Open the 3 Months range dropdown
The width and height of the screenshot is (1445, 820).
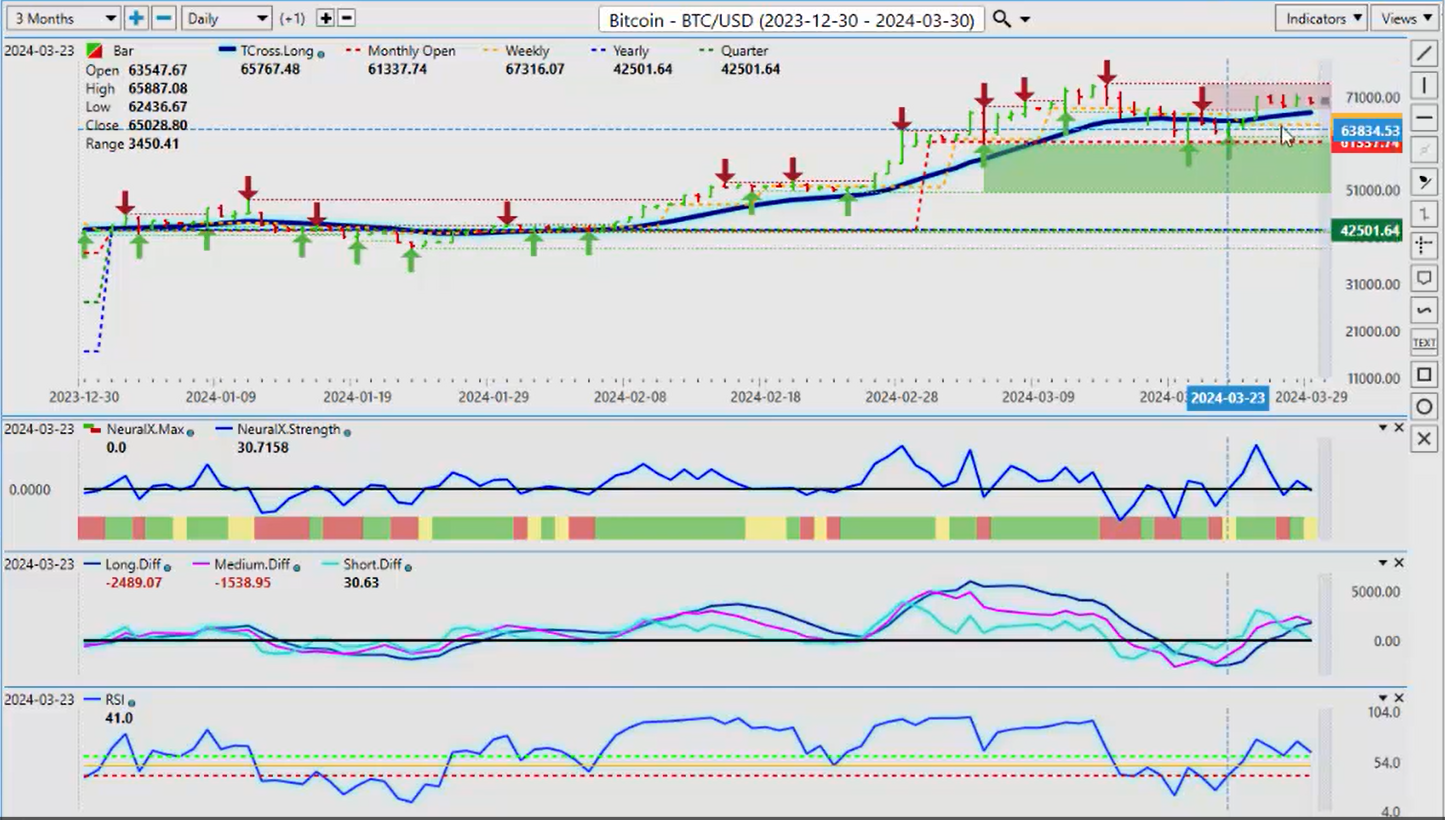[x=62, y=18]
